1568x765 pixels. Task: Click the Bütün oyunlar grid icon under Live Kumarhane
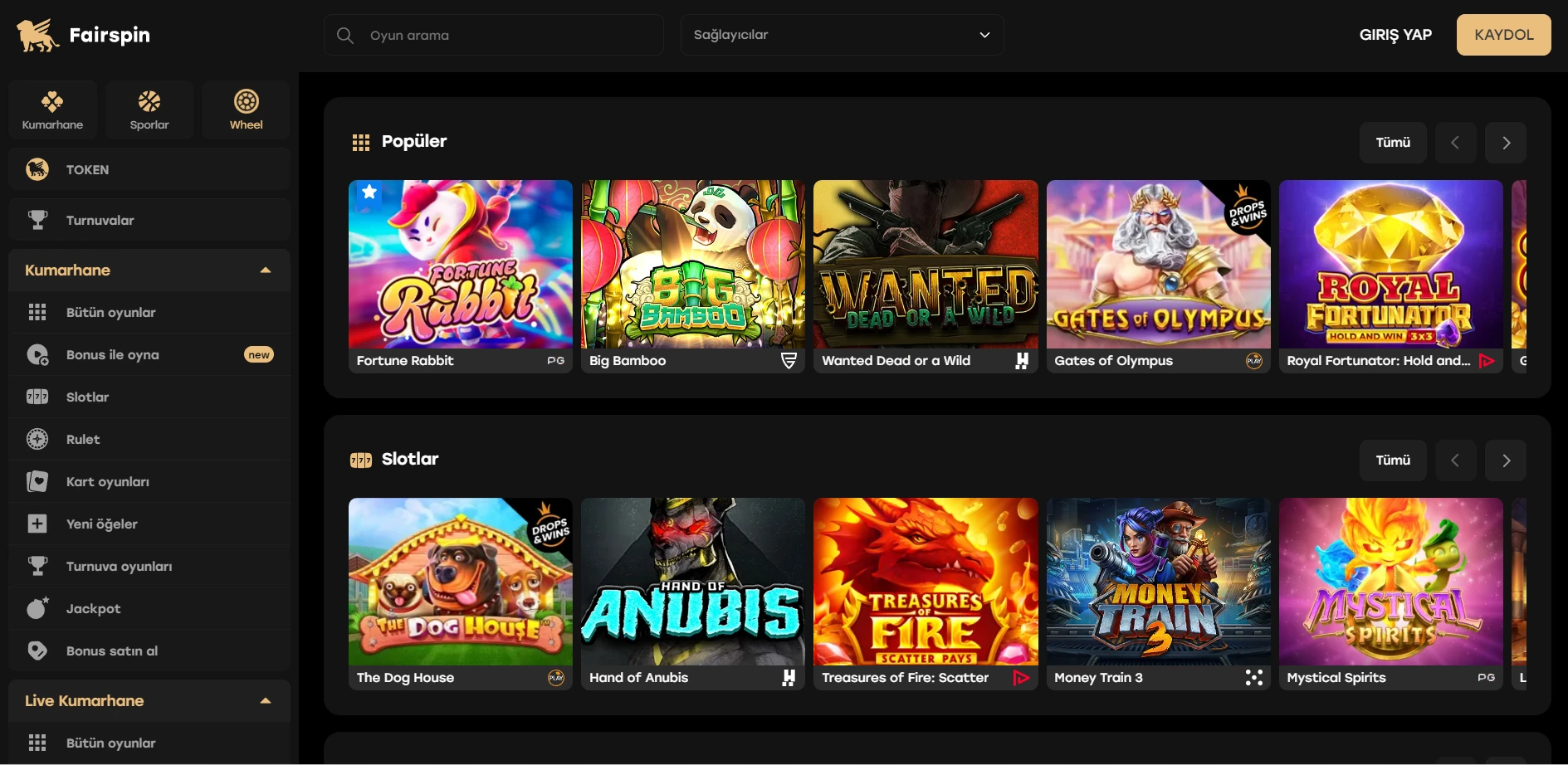click(37, 743)
